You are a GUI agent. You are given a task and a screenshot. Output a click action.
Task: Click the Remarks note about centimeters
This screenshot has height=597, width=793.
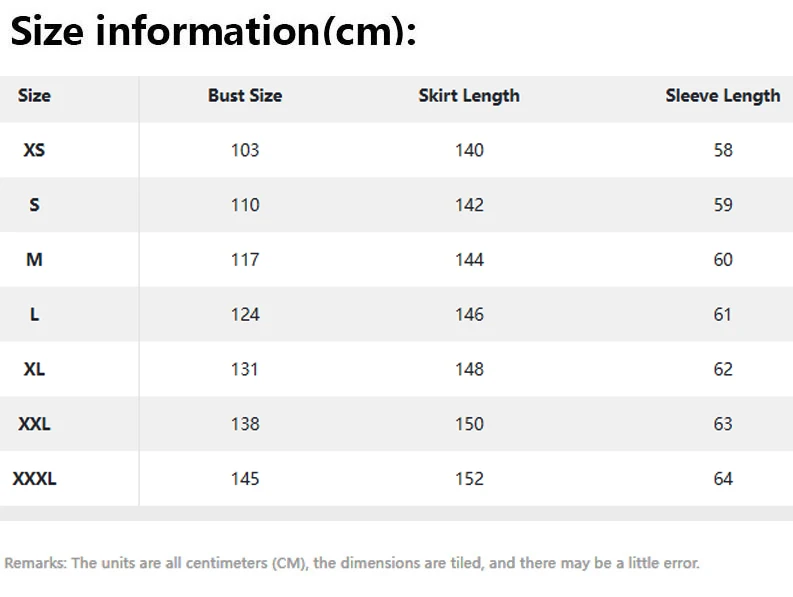click(352, 563)
